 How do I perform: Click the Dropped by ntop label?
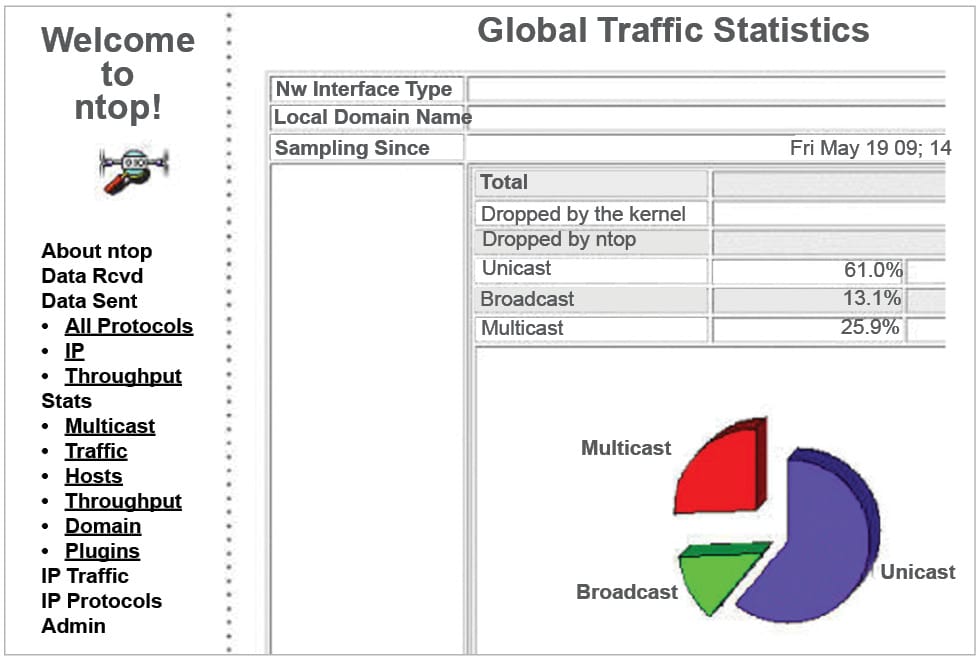559,240
